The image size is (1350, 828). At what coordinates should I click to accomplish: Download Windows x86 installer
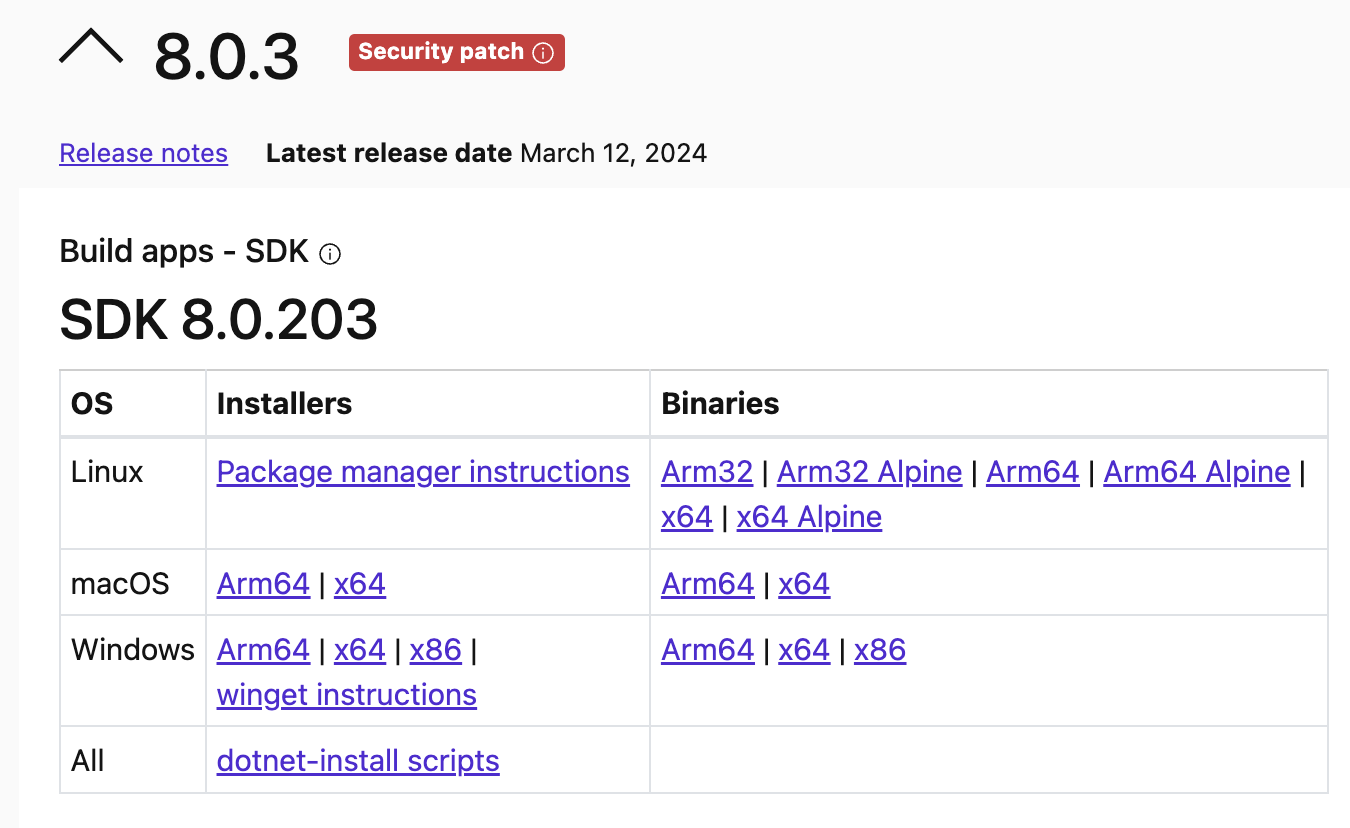pyautogui.click(x=436, y=650)
